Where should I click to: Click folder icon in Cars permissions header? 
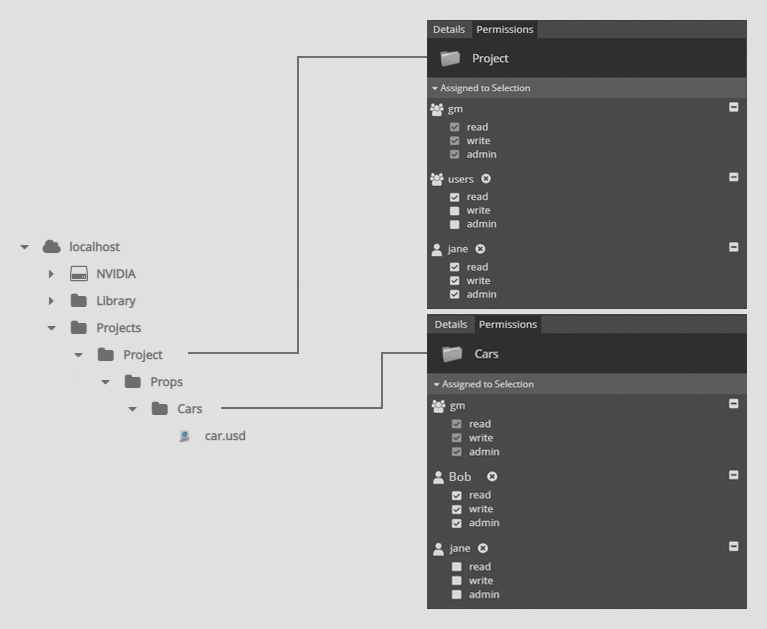(x=452, y=354)
